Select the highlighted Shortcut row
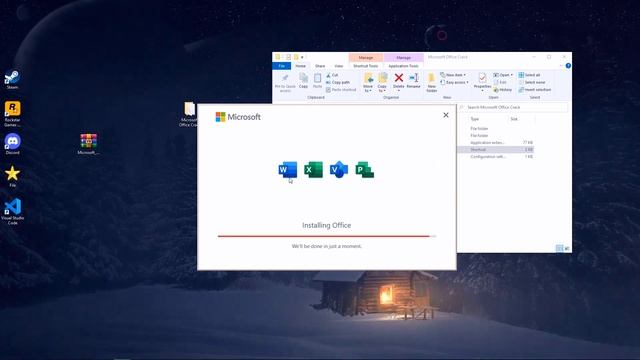Image resolution: width=640 pixels, height=360 pixels. pos(496,150)
